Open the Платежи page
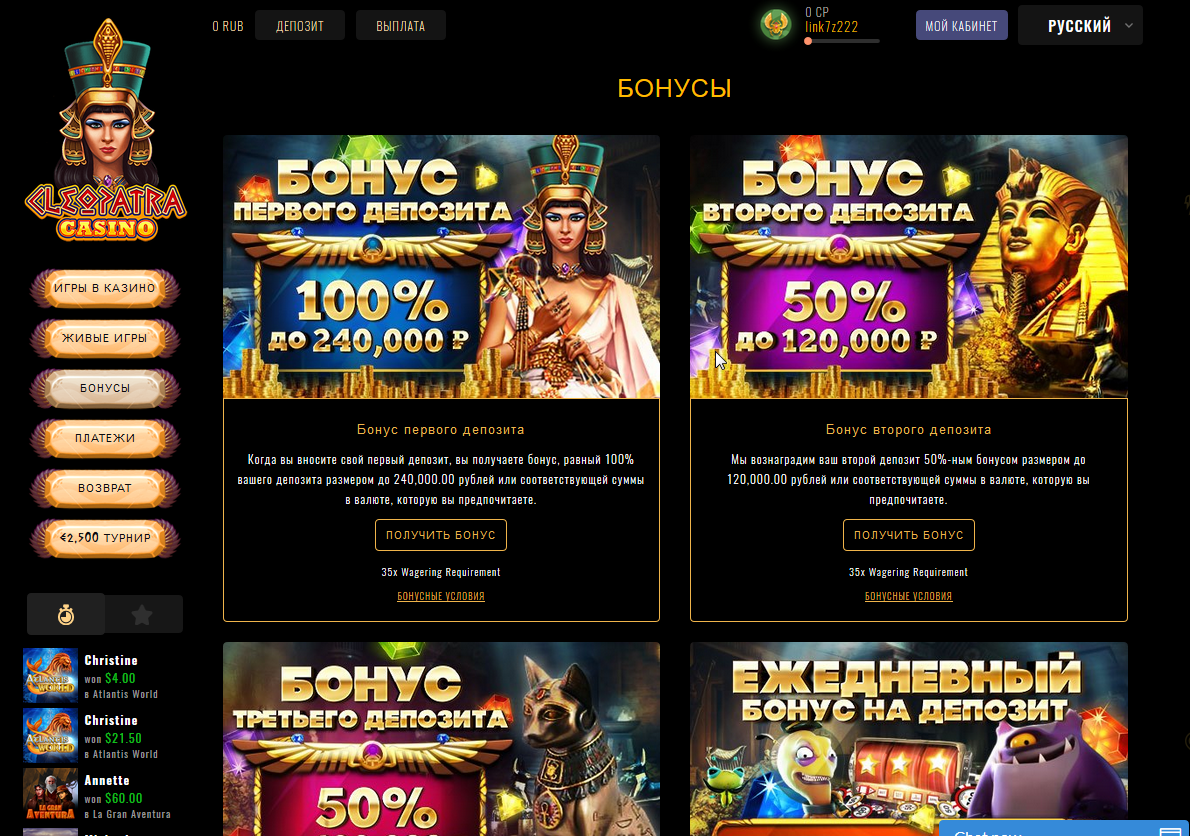1190x836 pixels. tap(105, 438)
